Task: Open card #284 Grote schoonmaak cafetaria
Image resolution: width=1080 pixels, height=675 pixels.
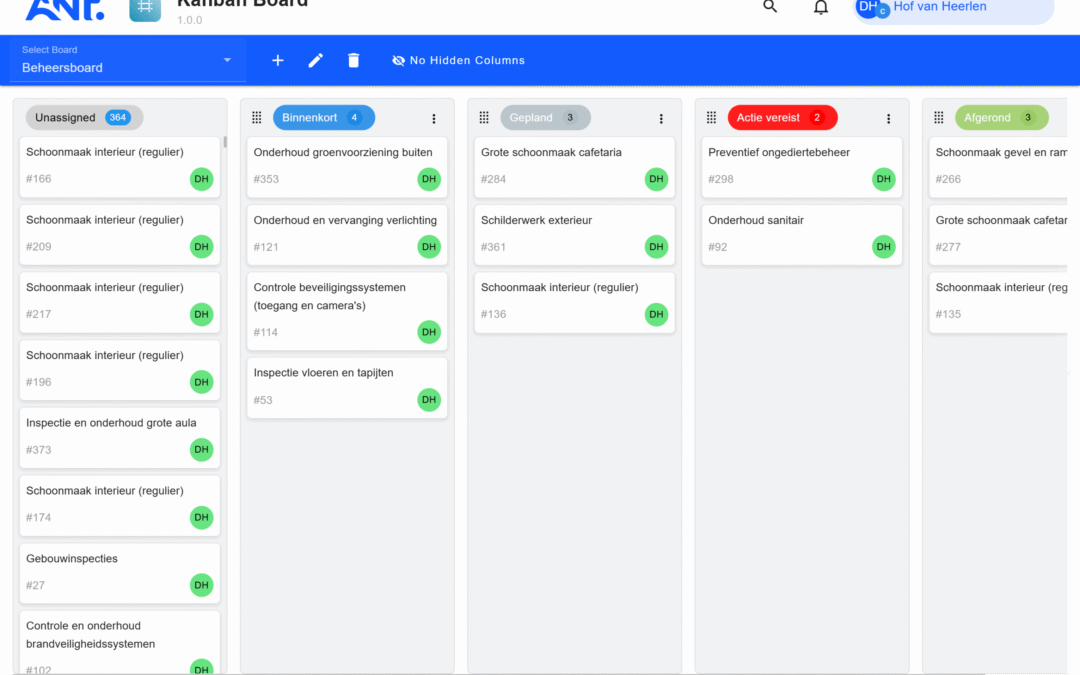Action: tap(574, 167)
